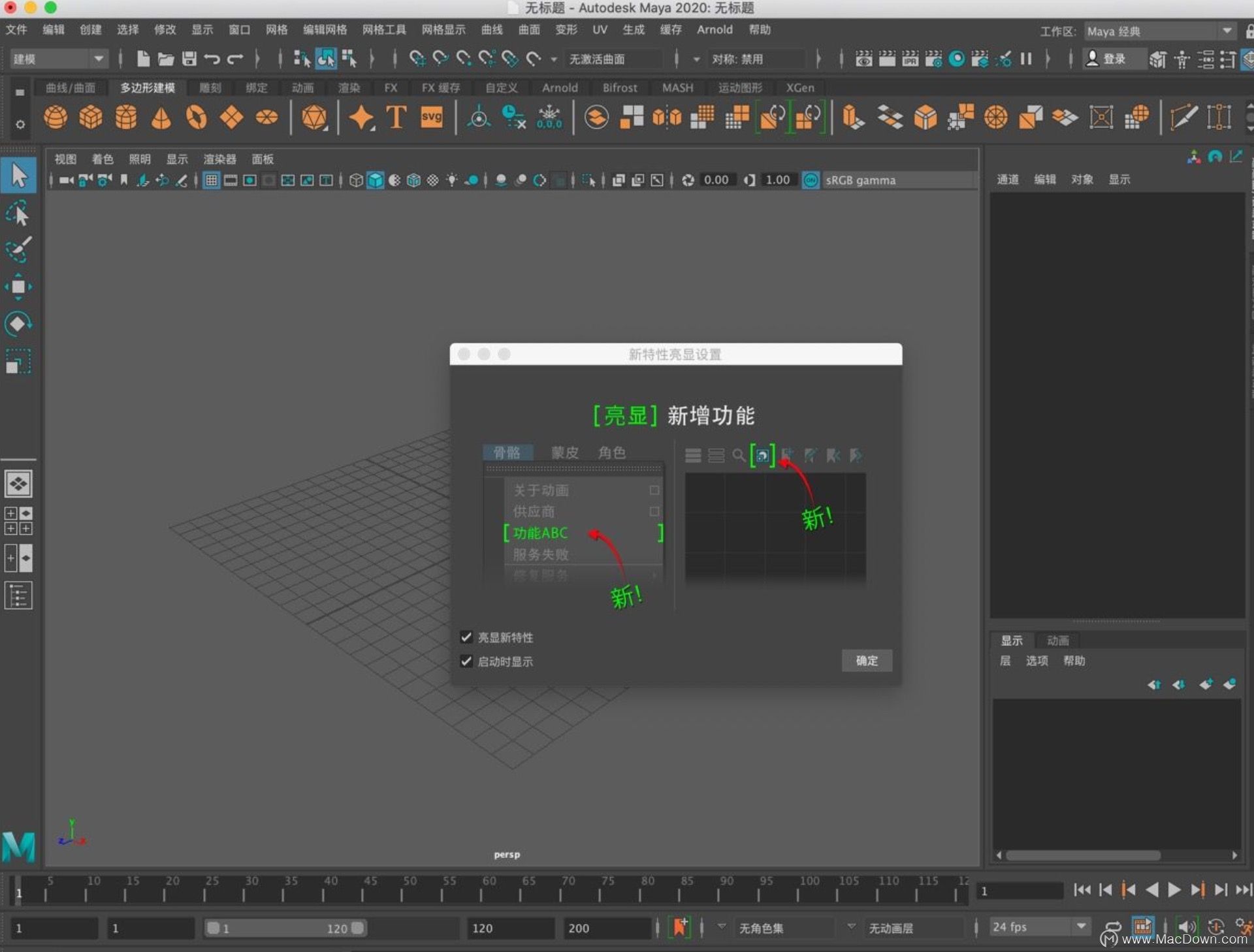
Task: Open the 24 fps frame rate dropdown
Action: tap(1039, 927)
